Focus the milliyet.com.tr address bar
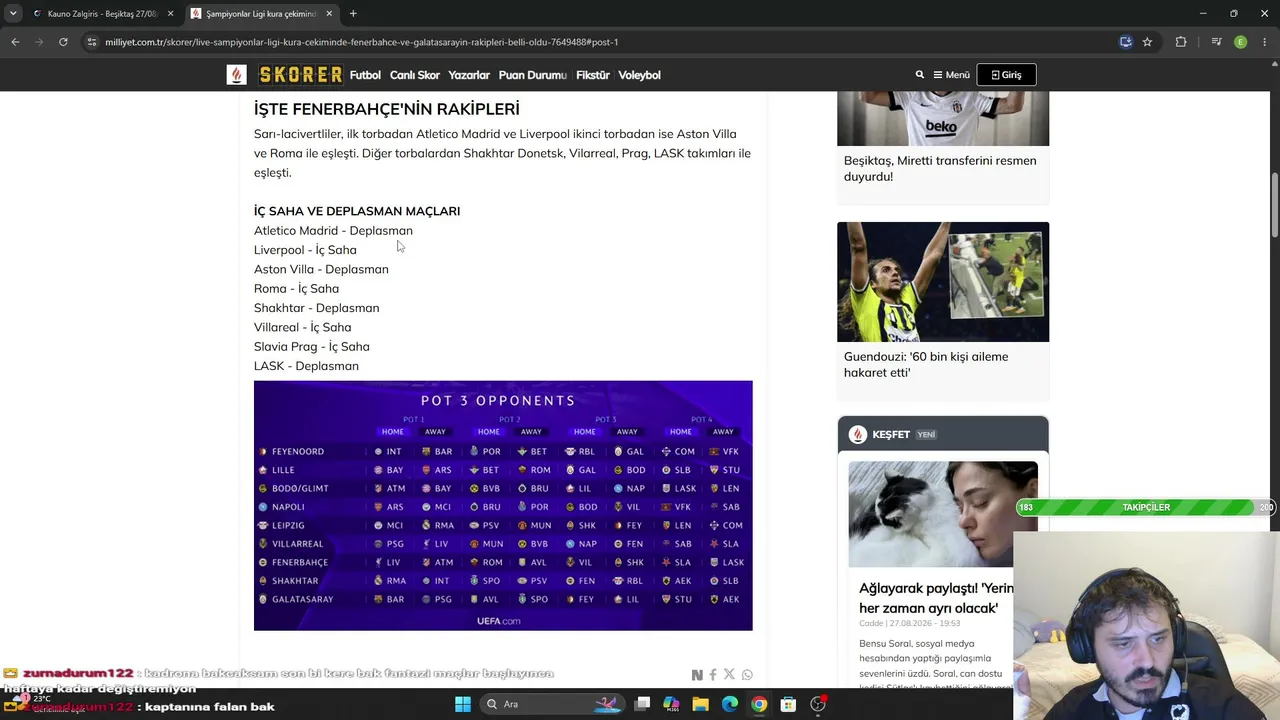Screen dimensions: 1280x720 pyautogui.click(x=610, y=42)
